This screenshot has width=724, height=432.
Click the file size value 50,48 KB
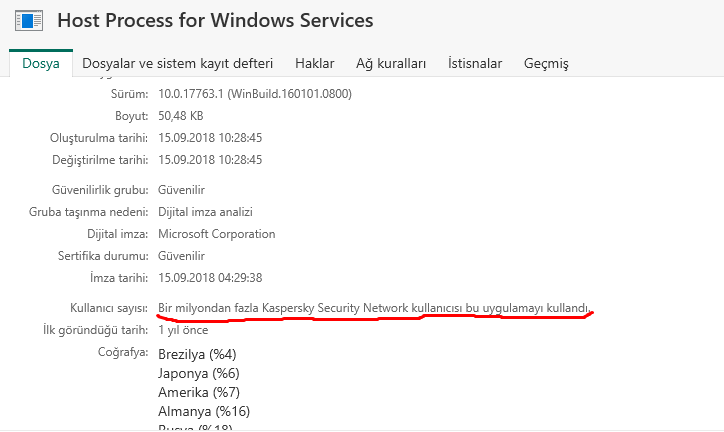pyautogui.click(x=181, y=116)
